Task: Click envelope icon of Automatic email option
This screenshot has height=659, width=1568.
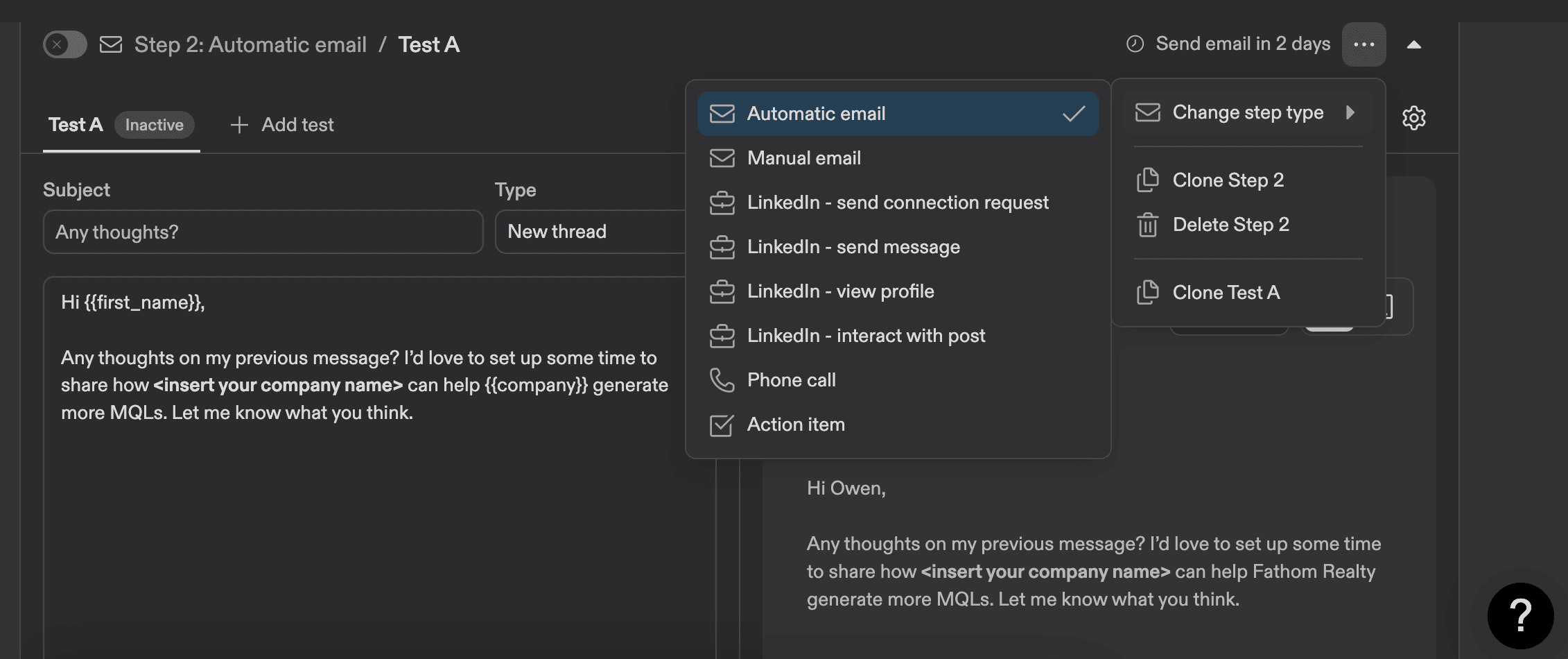Action: click(x=722, y=114)
